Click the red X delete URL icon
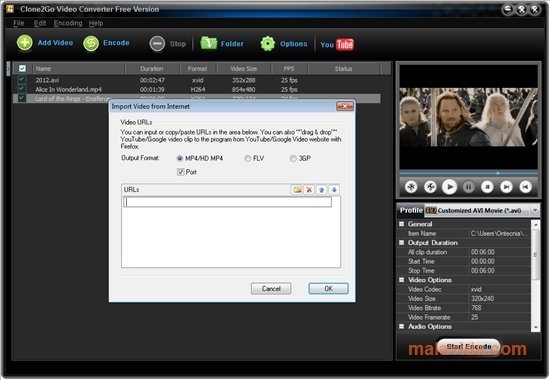Screen dimensions: 550x380 point(309,189)
